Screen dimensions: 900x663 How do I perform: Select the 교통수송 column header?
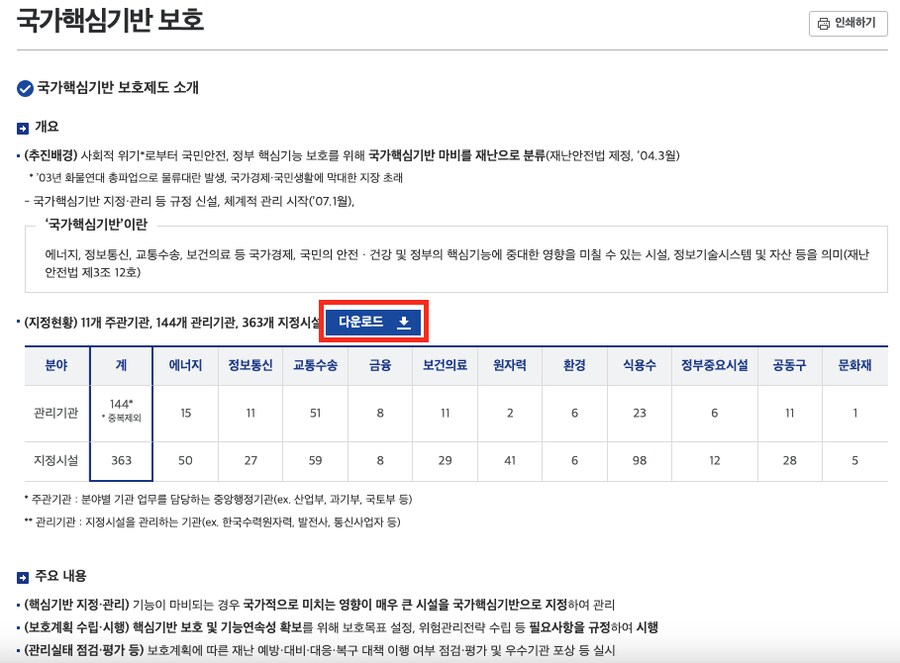[315, 365]
